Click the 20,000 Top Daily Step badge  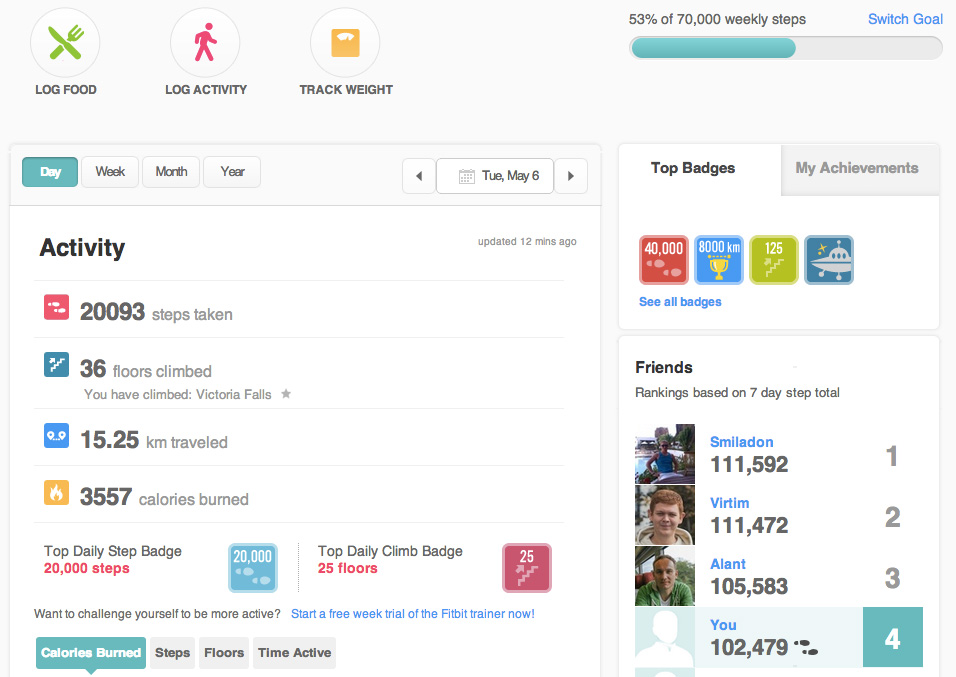point(253,568)
